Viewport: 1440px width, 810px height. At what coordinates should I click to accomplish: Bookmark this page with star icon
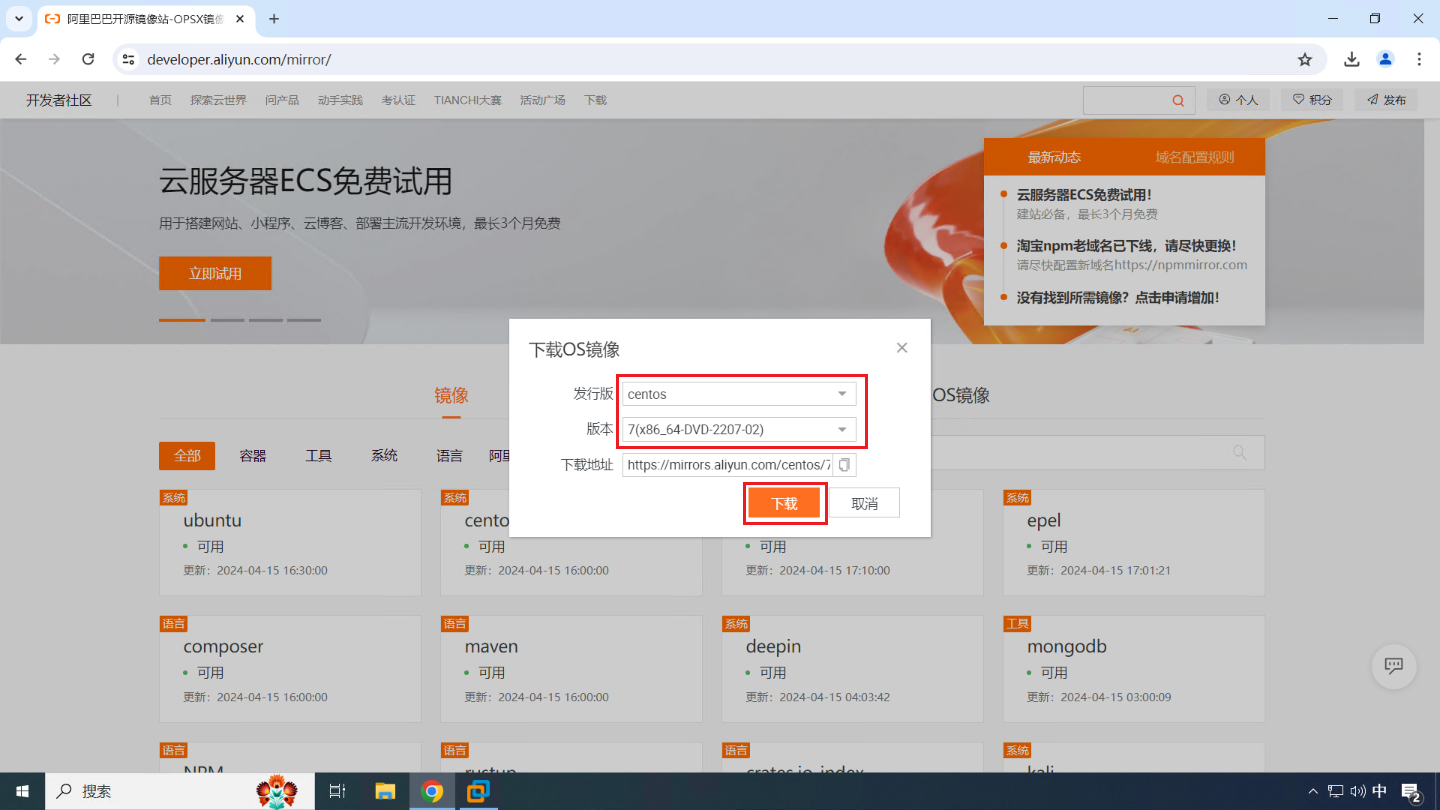coord(1305,59)
